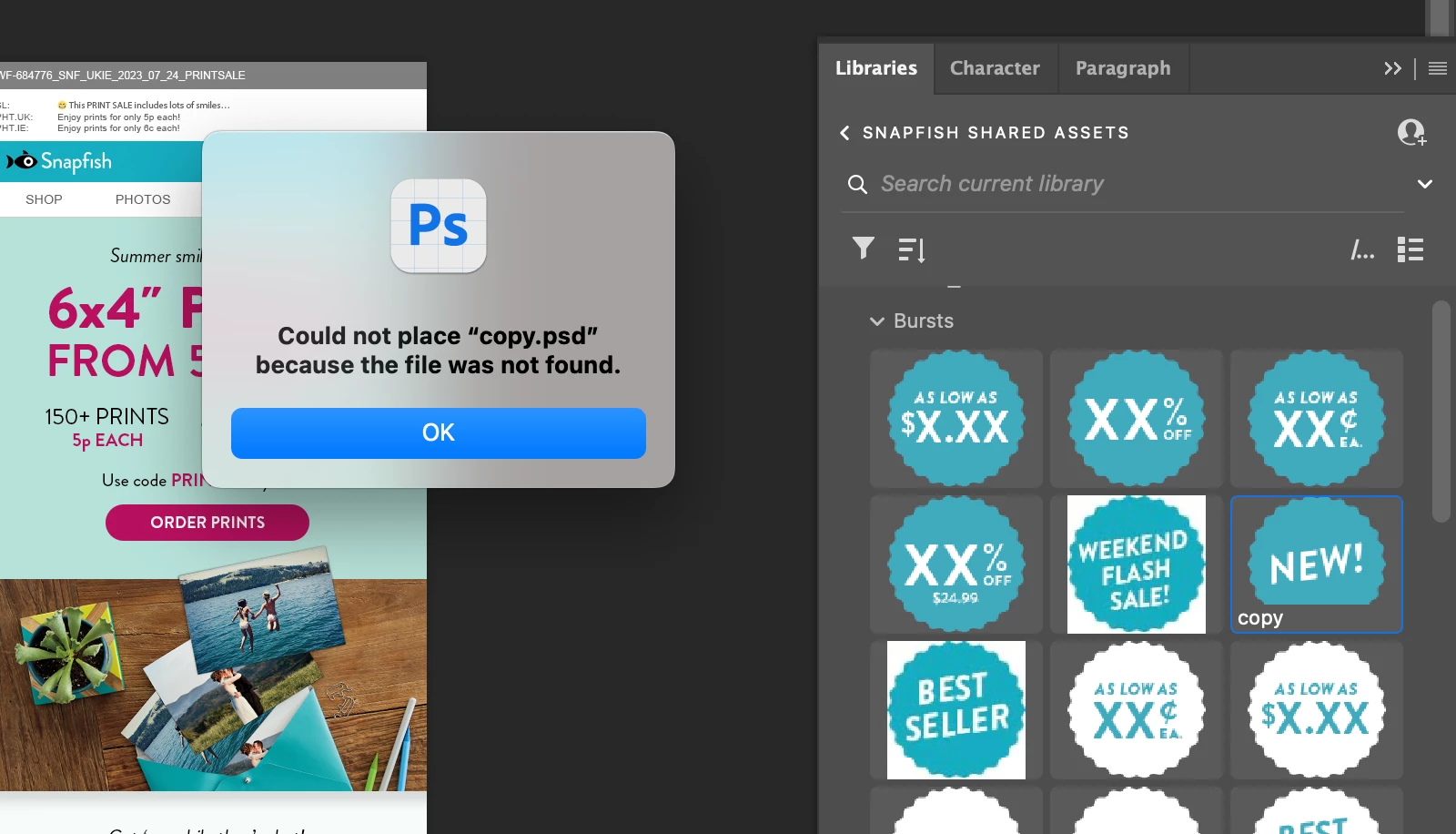Click SHOP in the Snapfish nav
1456x834 pixels.
click(44, 199)
